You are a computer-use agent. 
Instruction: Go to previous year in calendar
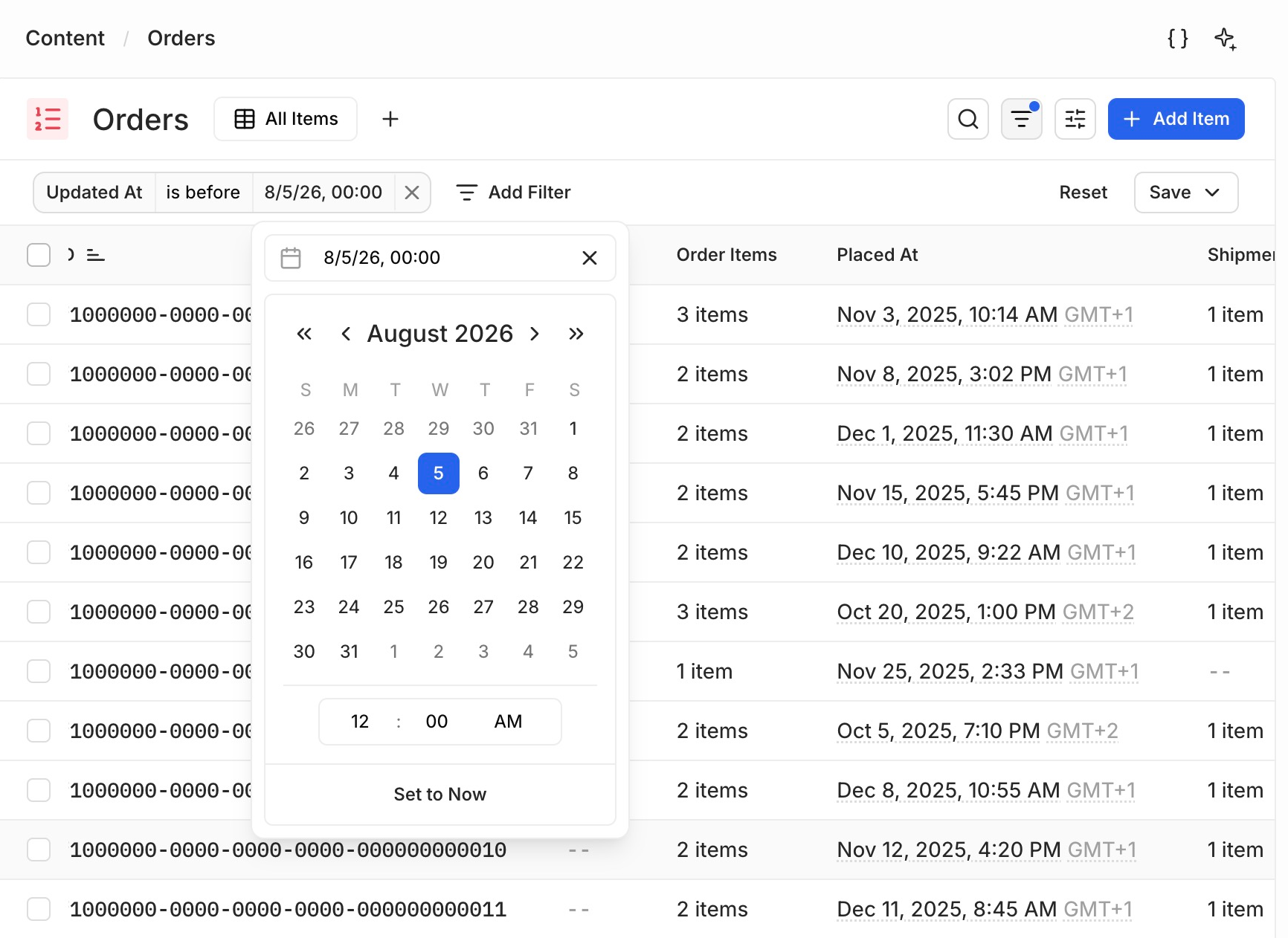[304, 334]
